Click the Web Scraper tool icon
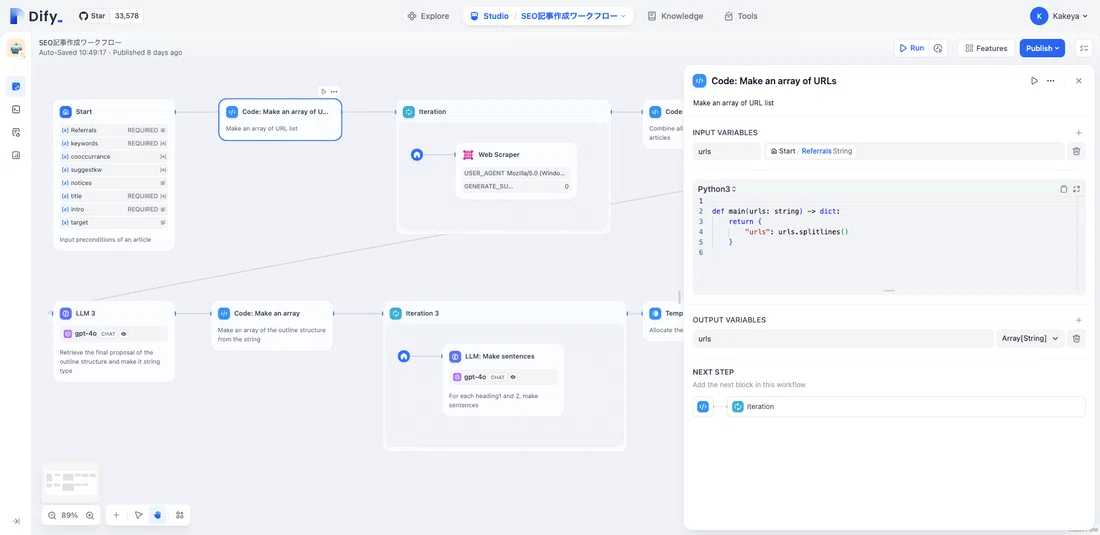Image resolution: width=1100 pixels, height=535 pixels. (x=469, y=154)
